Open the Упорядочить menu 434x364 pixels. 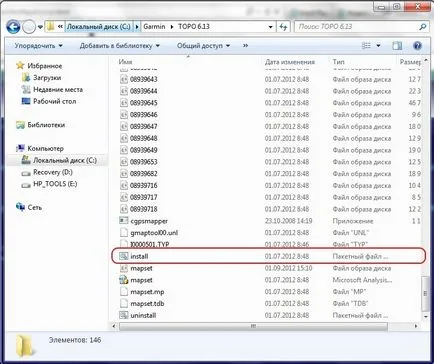pyautogui.click(x=38, y=46)
